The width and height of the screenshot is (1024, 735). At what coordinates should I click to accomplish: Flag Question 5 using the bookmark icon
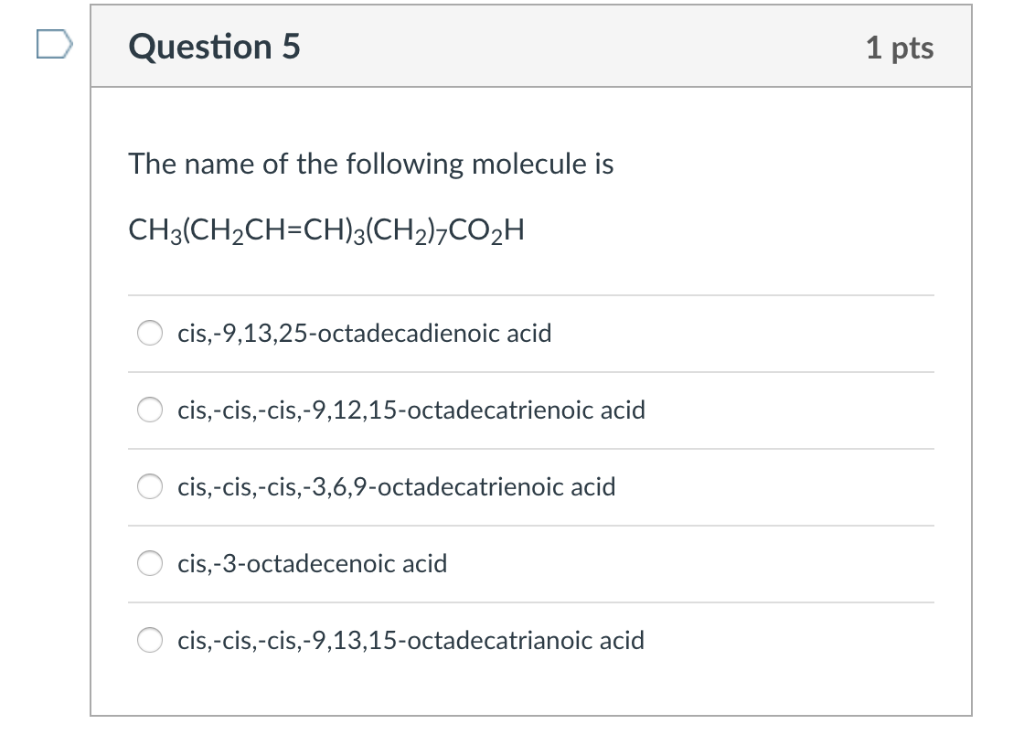[x=54, y=45]
